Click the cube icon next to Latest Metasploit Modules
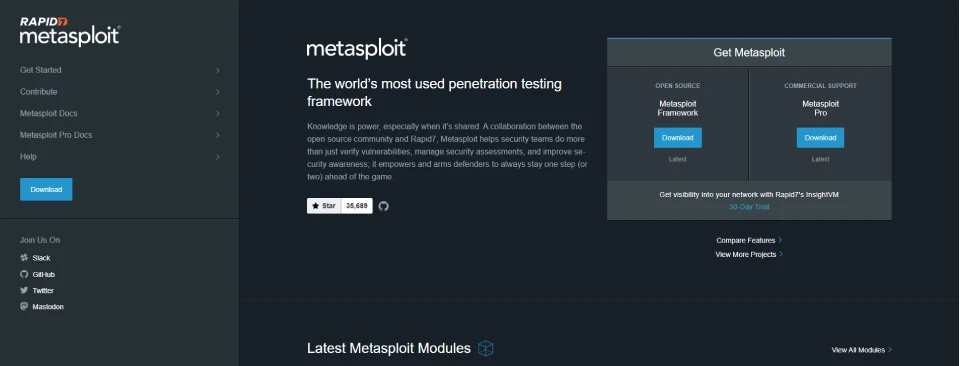960x366 pixels. (486, 348)
